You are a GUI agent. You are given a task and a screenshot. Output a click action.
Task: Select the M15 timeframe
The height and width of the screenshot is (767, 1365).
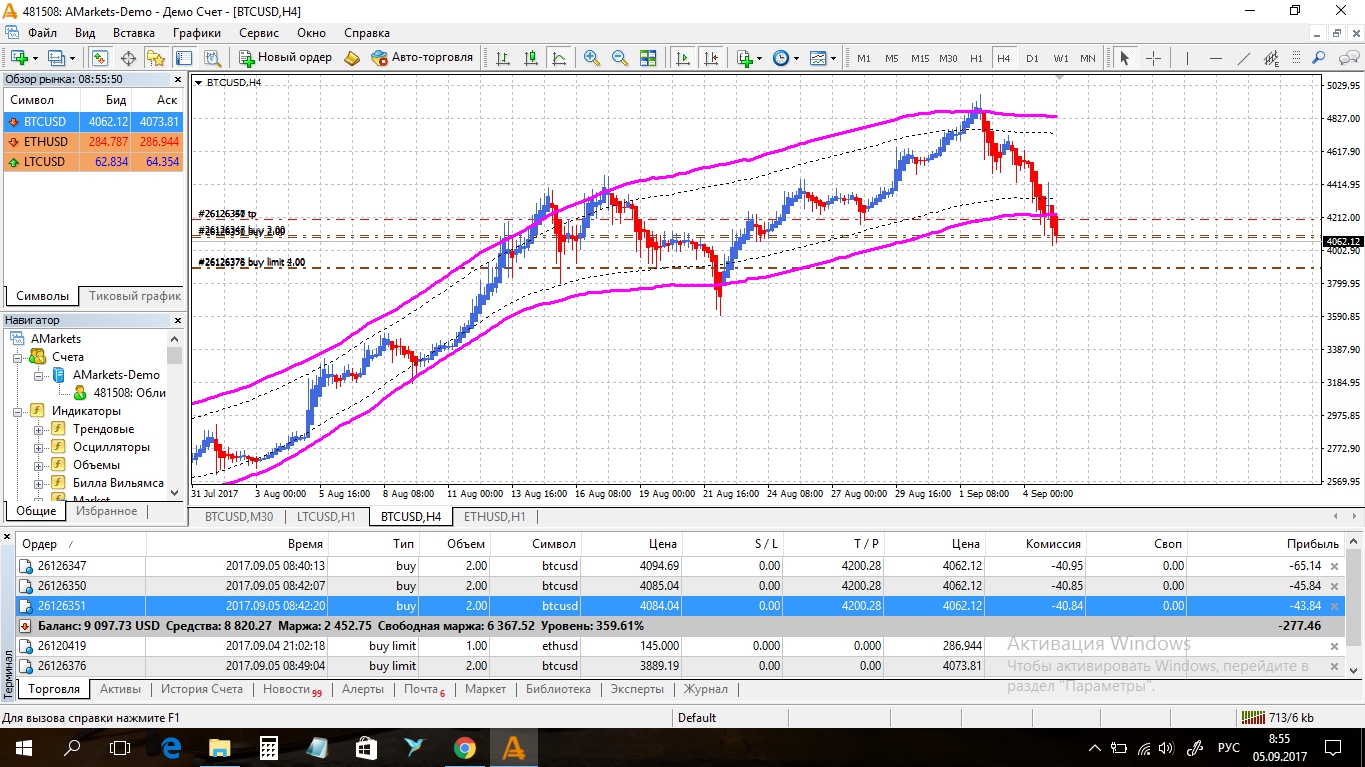pos(920,58)
